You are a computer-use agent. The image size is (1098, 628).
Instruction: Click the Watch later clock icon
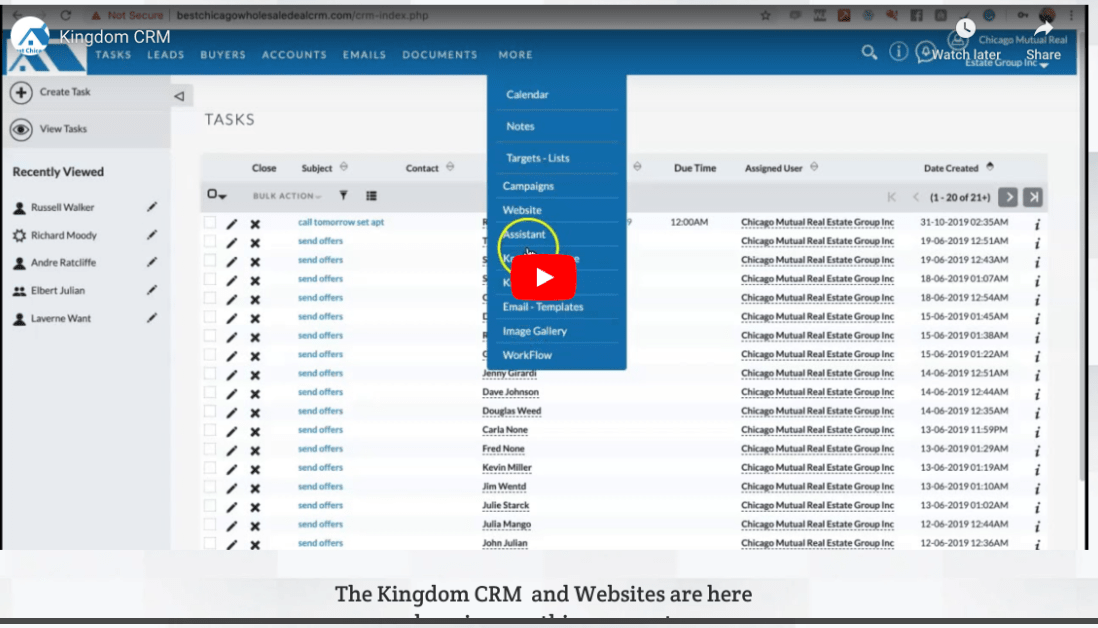965,28
